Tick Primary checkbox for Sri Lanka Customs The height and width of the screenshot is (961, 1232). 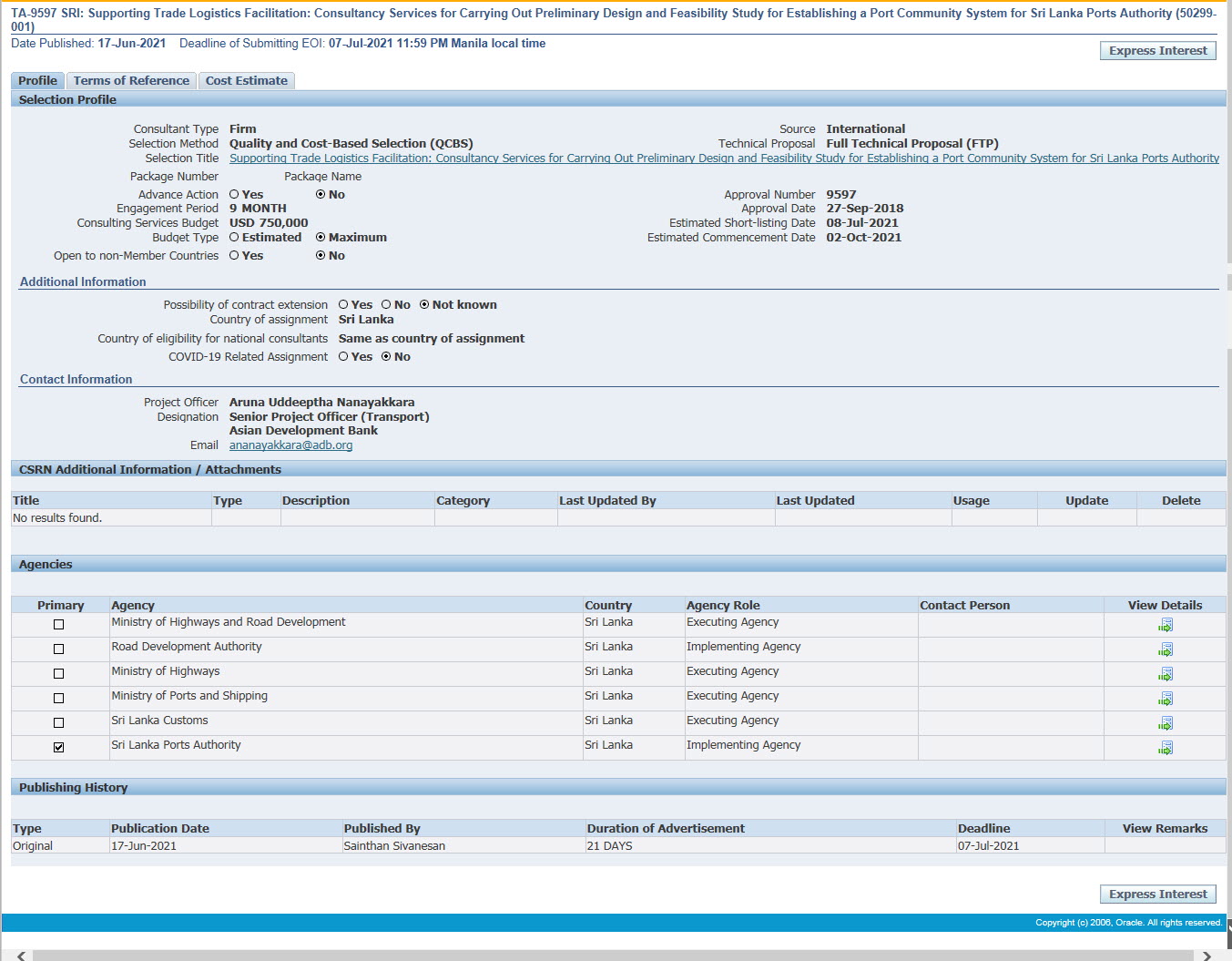[59, 723]
